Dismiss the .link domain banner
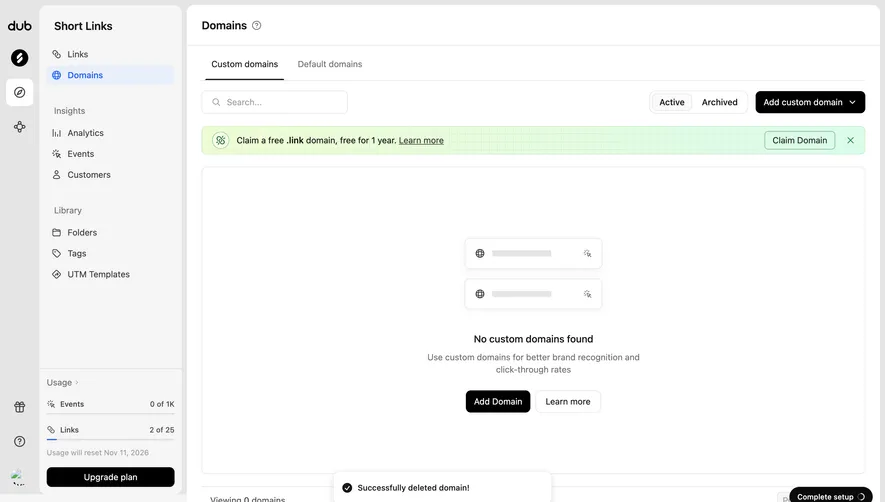Screen dimensions: 885x502 click(x=851, y=140)
